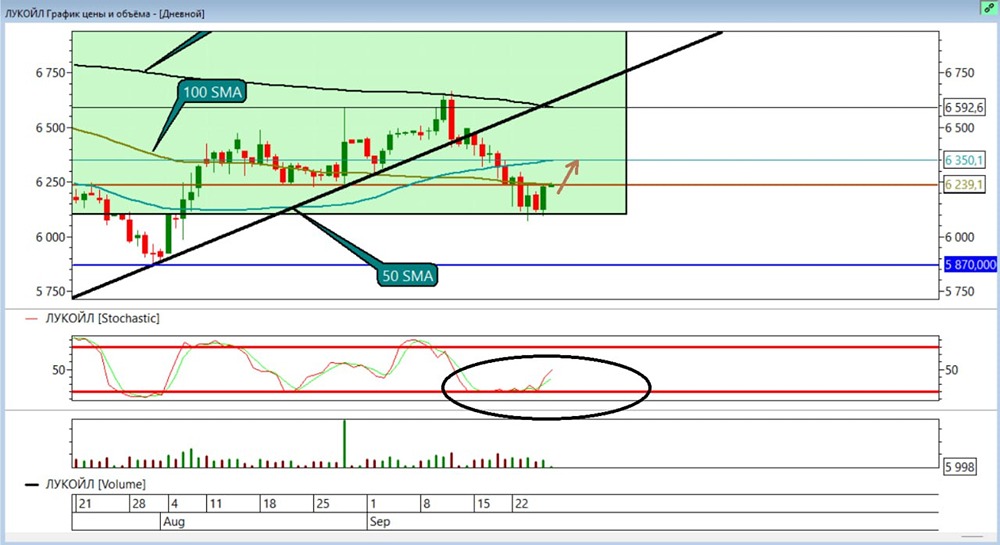This screenshot has height=545, width=1000.
Task: Click 6 750 on the right price axis
Action: pos(960,73)
